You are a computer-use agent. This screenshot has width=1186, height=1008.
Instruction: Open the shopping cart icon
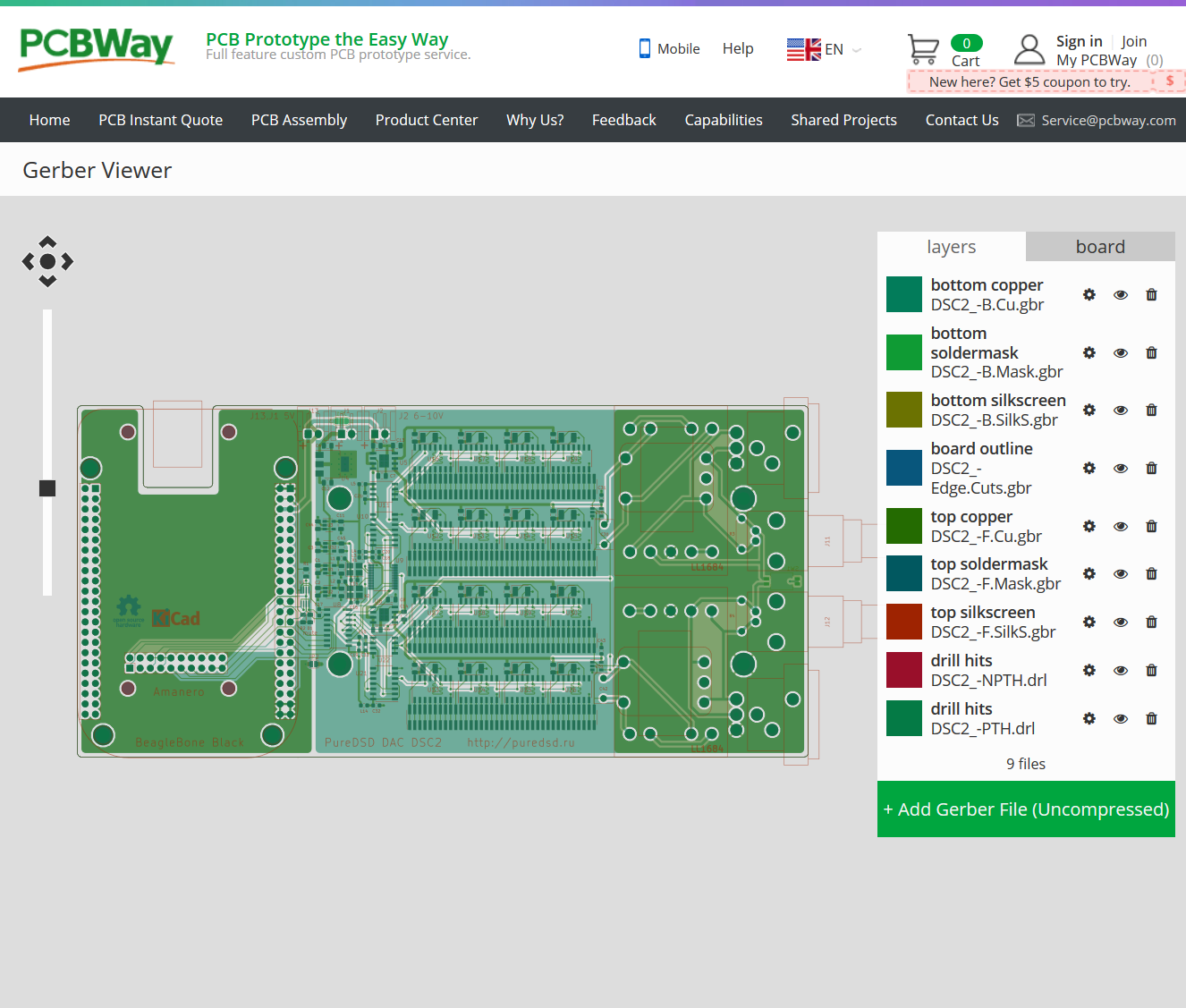[x=923, y=49]
